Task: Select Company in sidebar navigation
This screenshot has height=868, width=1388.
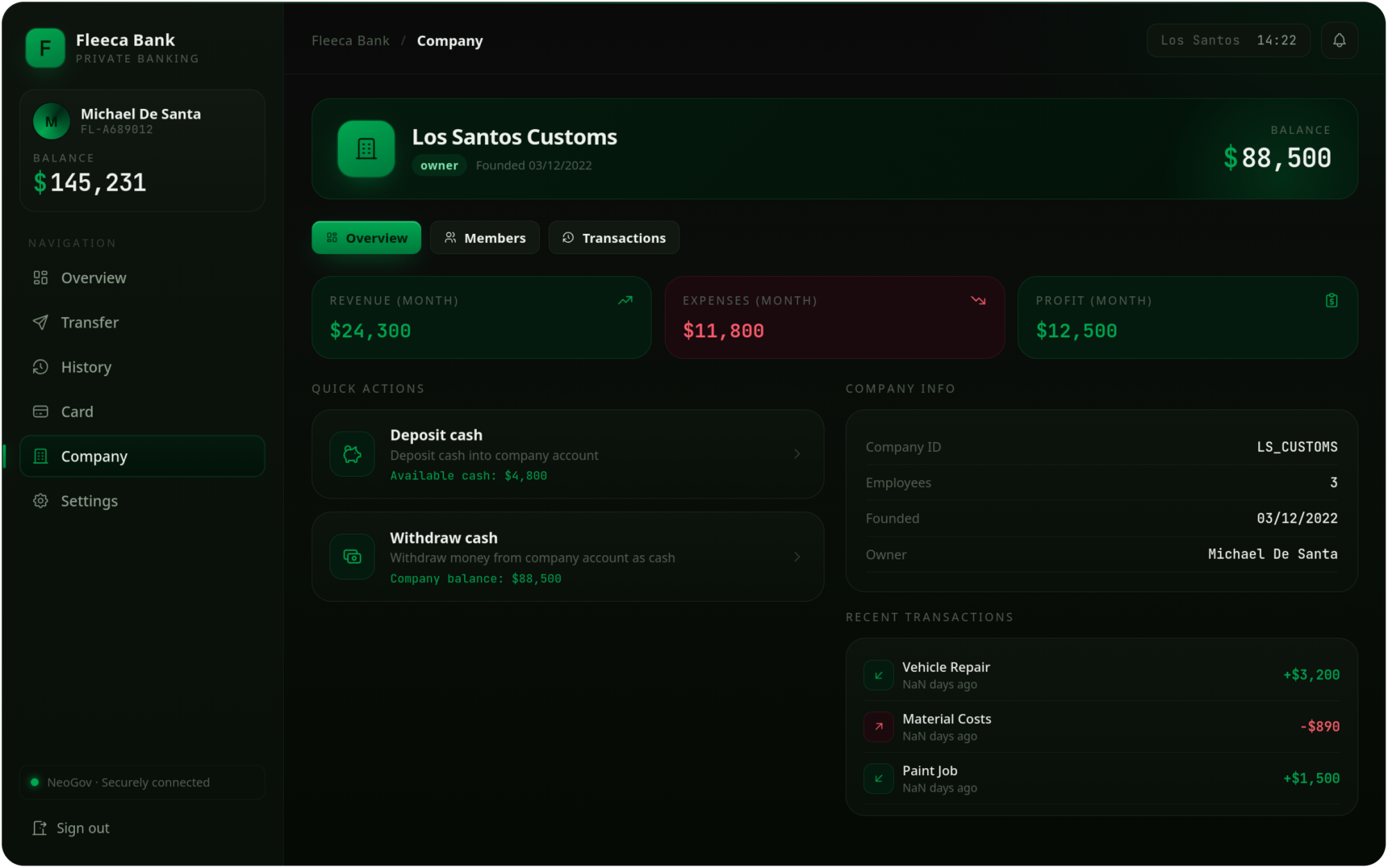Action: 142,456
